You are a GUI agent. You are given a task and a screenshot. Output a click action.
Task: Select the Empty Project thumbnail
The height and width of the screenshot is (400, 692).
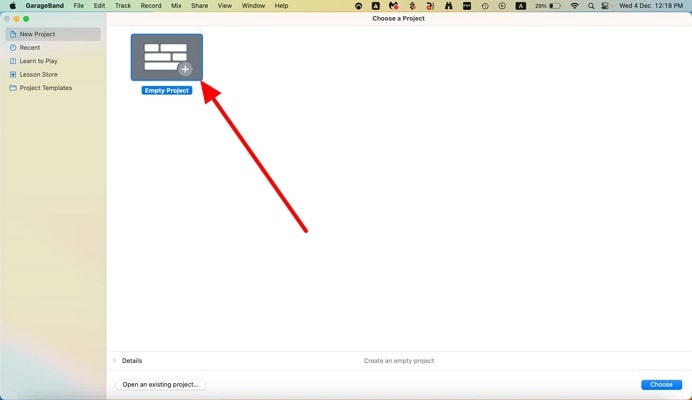click(167, 58)
